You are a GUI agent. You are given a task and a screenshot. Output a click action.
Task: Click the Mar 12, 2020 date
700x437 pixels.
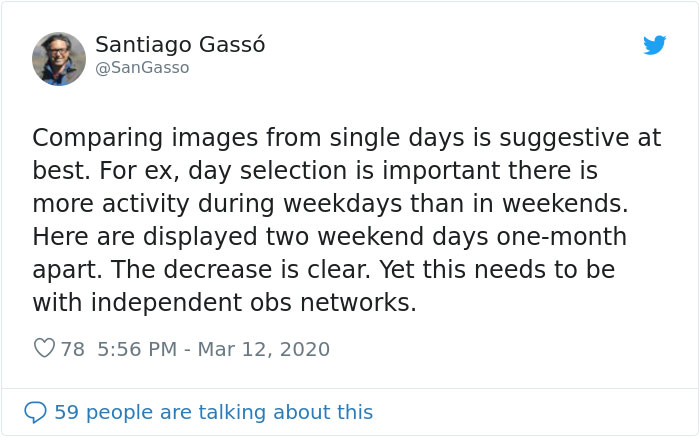(x=263, y=349)
